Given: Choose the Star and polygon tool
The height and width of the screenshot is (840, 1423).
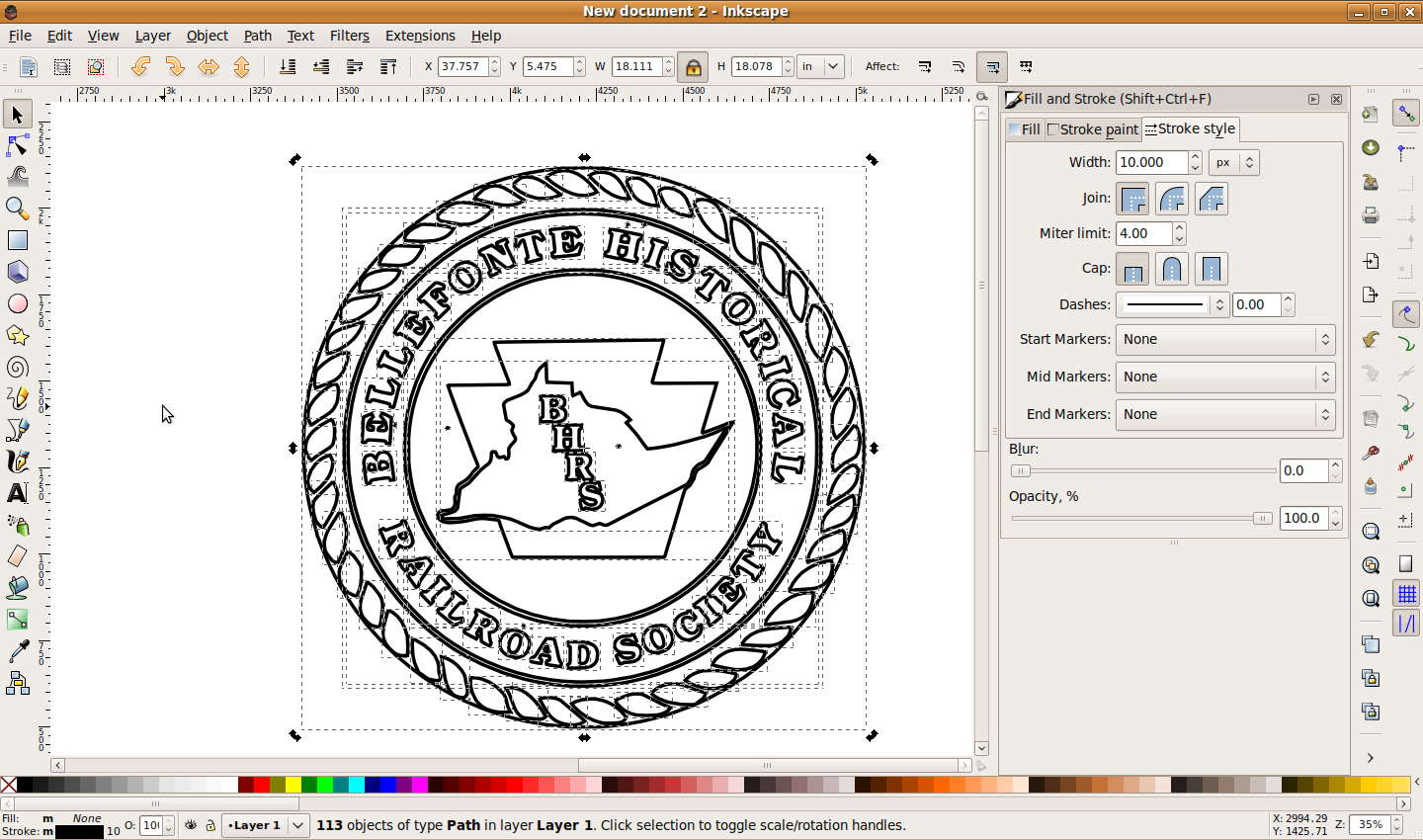Looking at the screenshot, I should pos(17,336).
